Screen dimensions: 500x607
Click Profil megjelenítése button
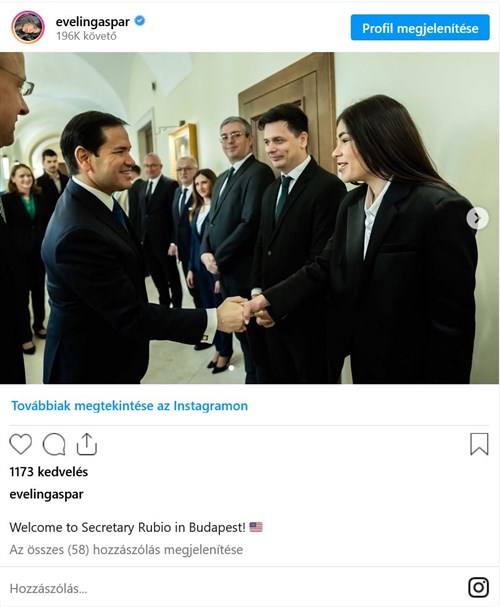pos(420,27)
